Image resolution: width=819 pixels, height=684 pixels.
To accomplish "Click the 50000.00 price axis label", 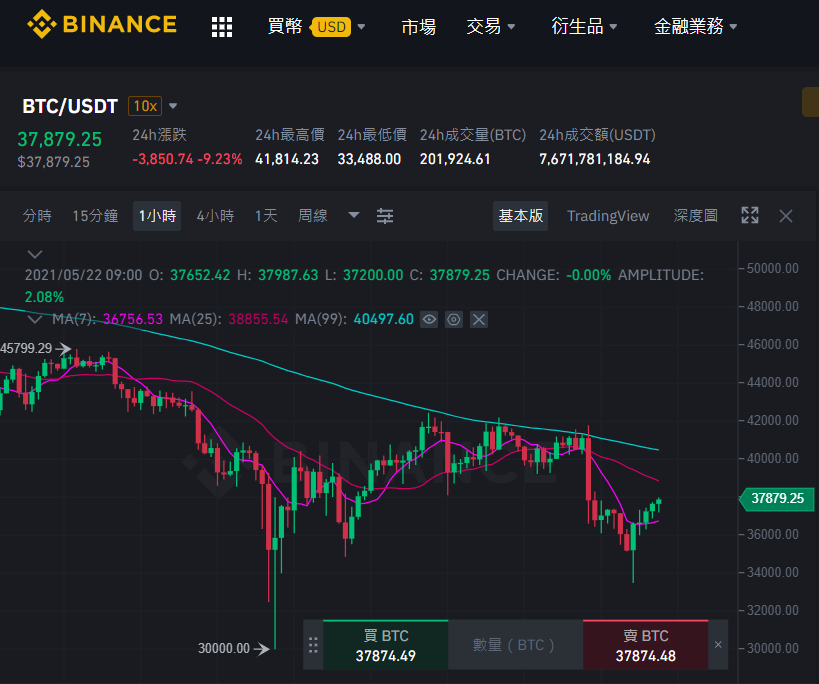I will coord(773,268).
